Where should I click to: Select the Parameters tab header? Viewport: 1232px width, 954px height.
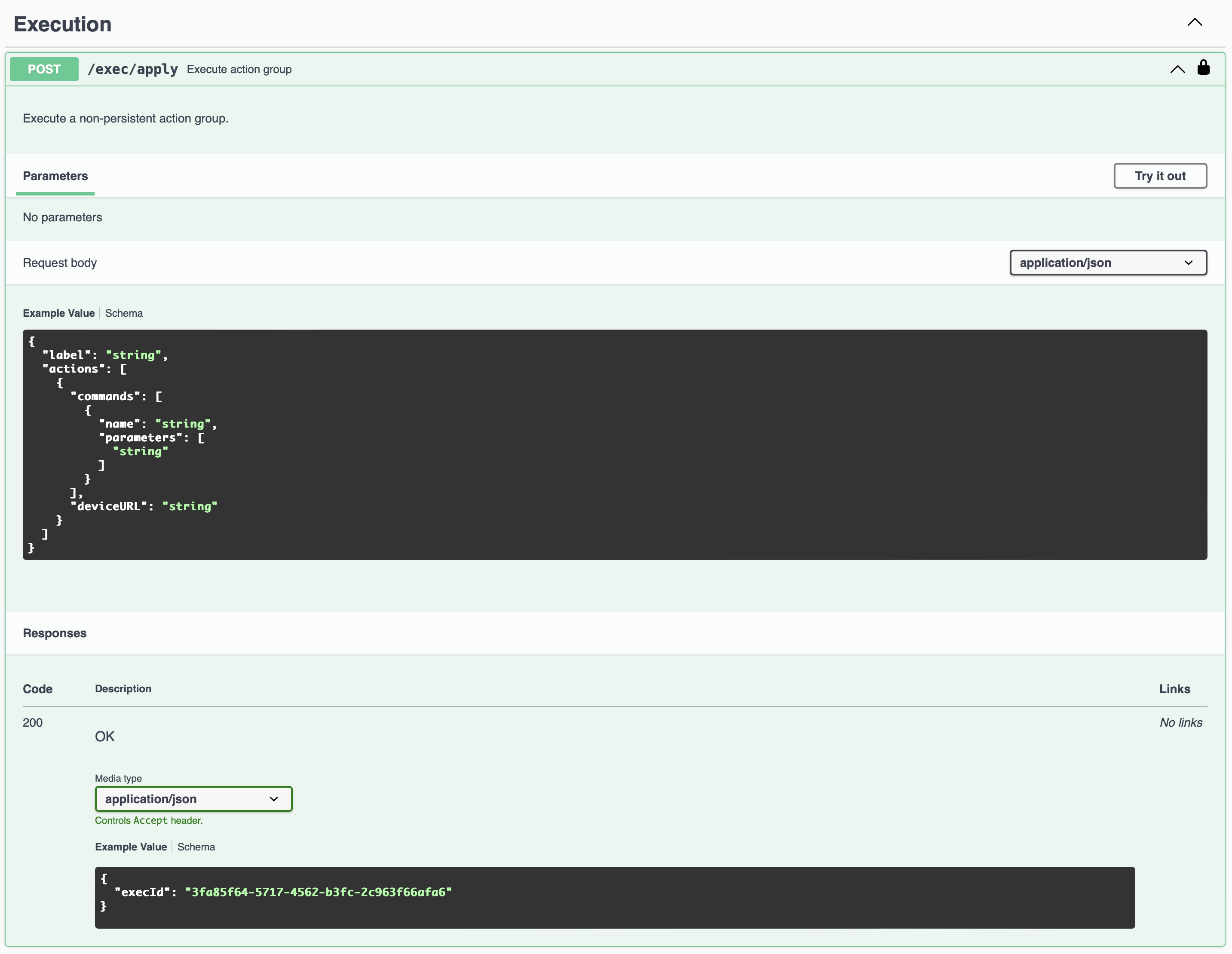(x=55, y=176)
